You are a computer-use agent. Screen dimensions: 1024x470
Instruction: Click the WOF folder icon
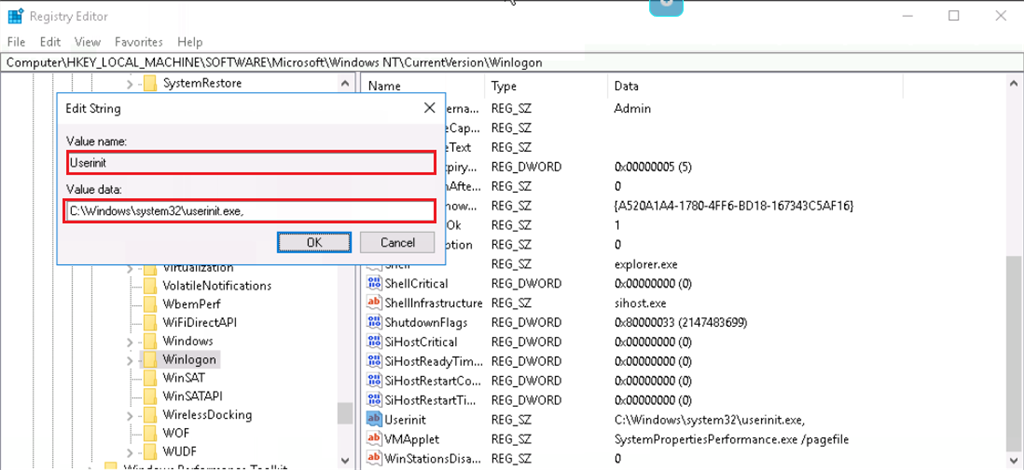151,433
